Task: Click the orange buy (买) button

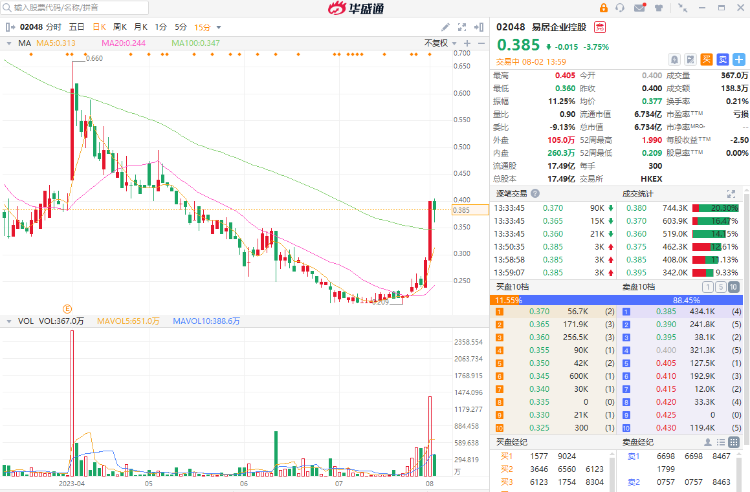Action: 706,60
